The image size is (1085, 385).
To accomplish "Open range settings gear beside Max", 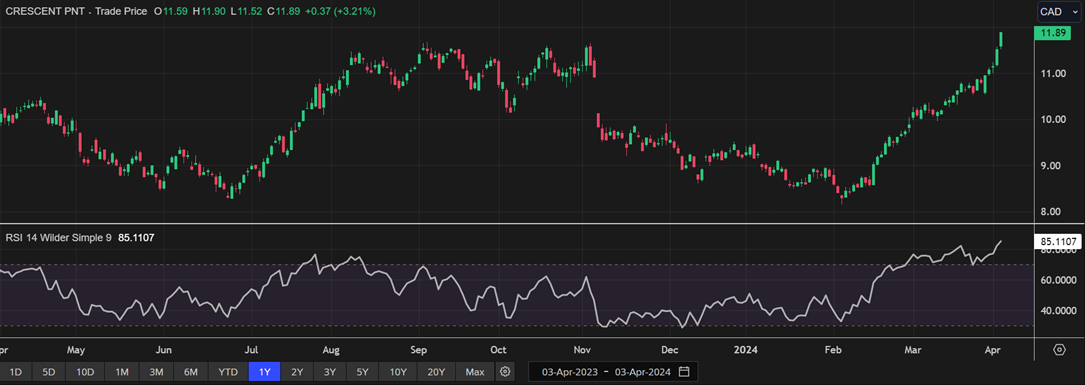I will (506, 372).
